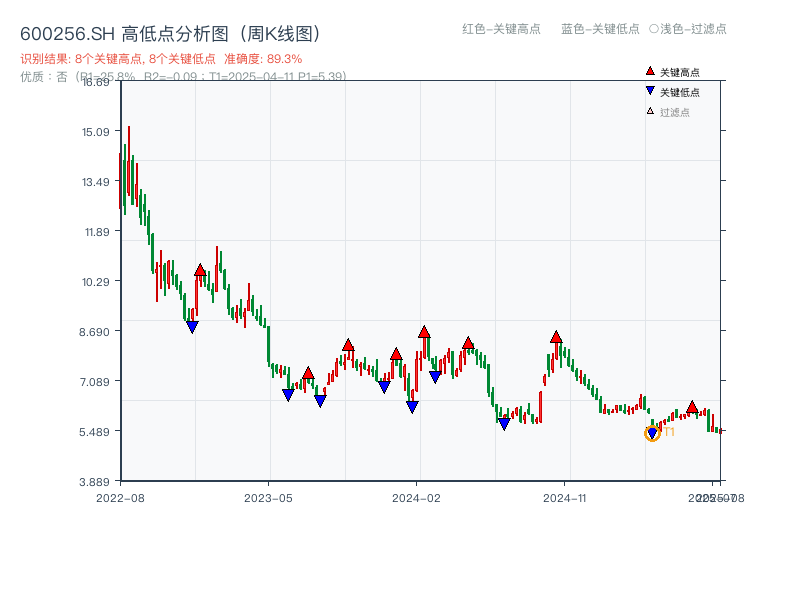Pick the red key-high triangle just after 2024-02
The height and width of the screenshot is (600, 800).
pyautogui.click(x=424, y=332)
